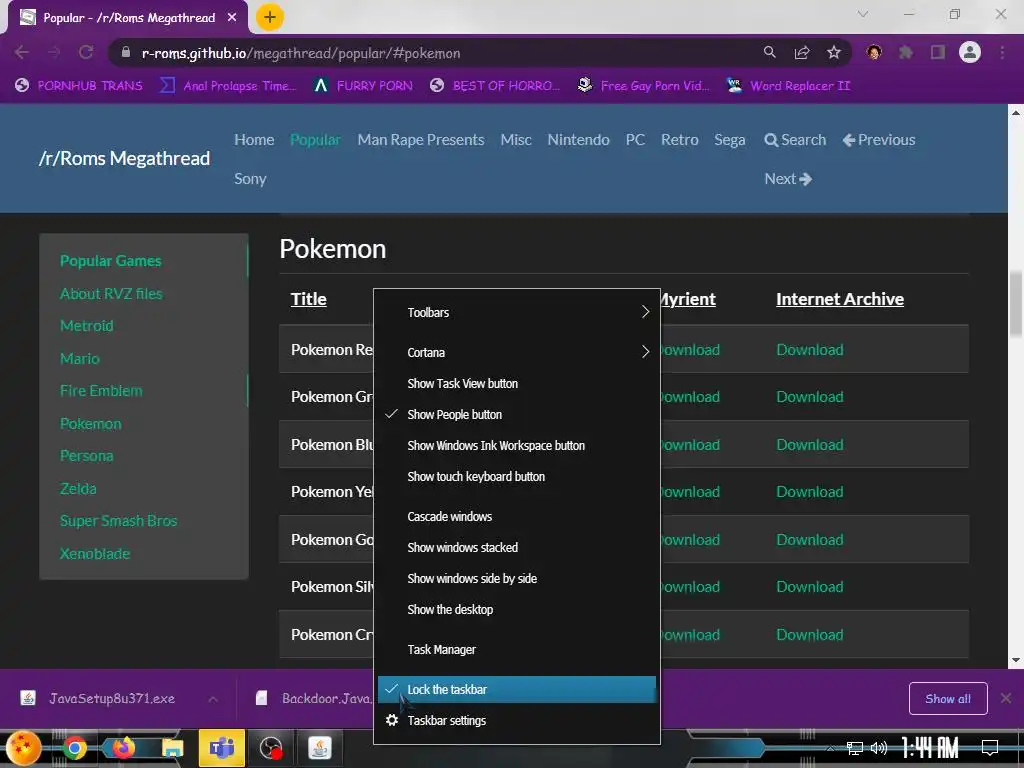Expand the Toolbars submenu
Viewport: 1024px width, 768px height.
click(517, 312)
